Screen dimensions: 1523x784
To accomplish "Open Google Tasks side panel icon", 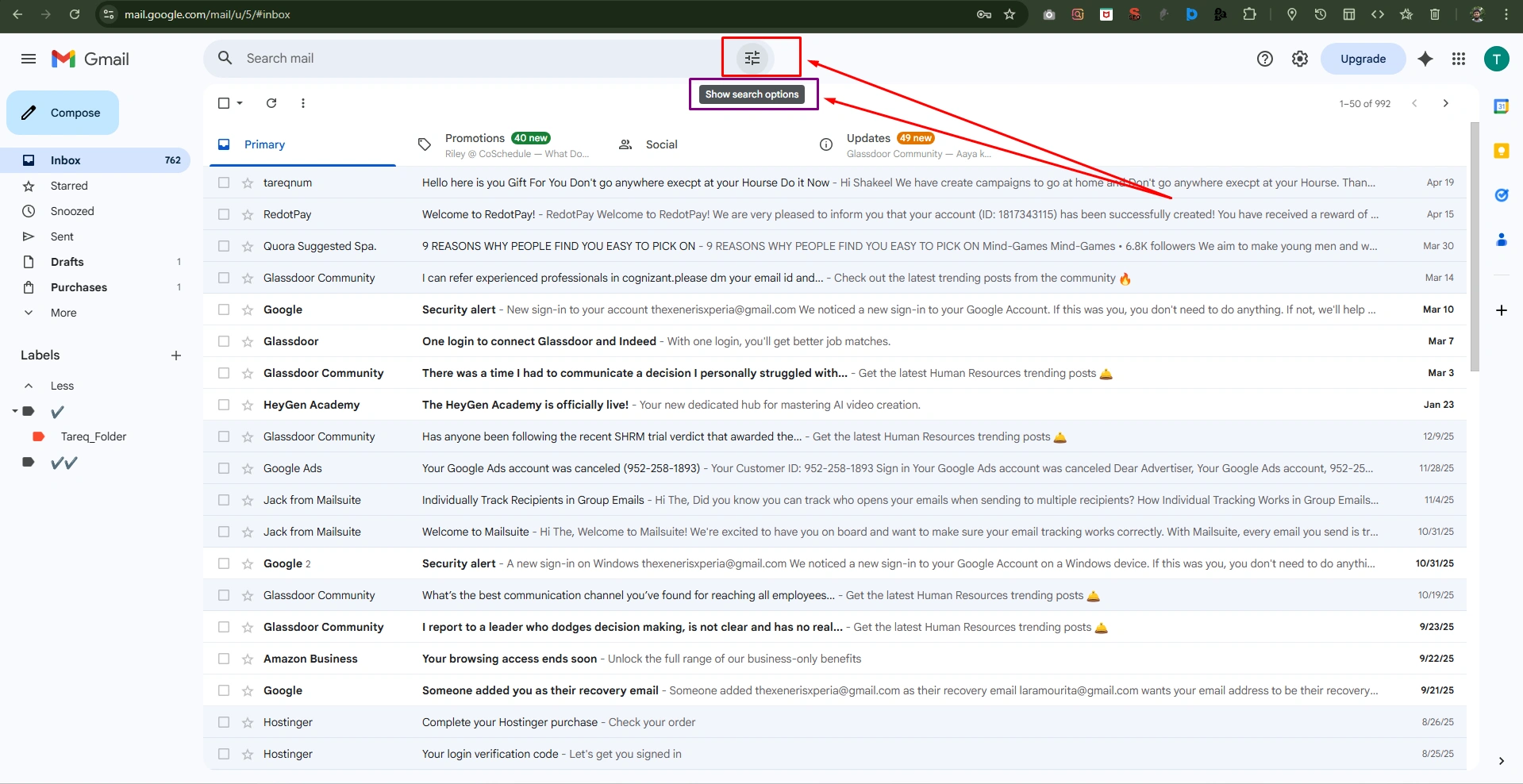I will point(1502,195).
